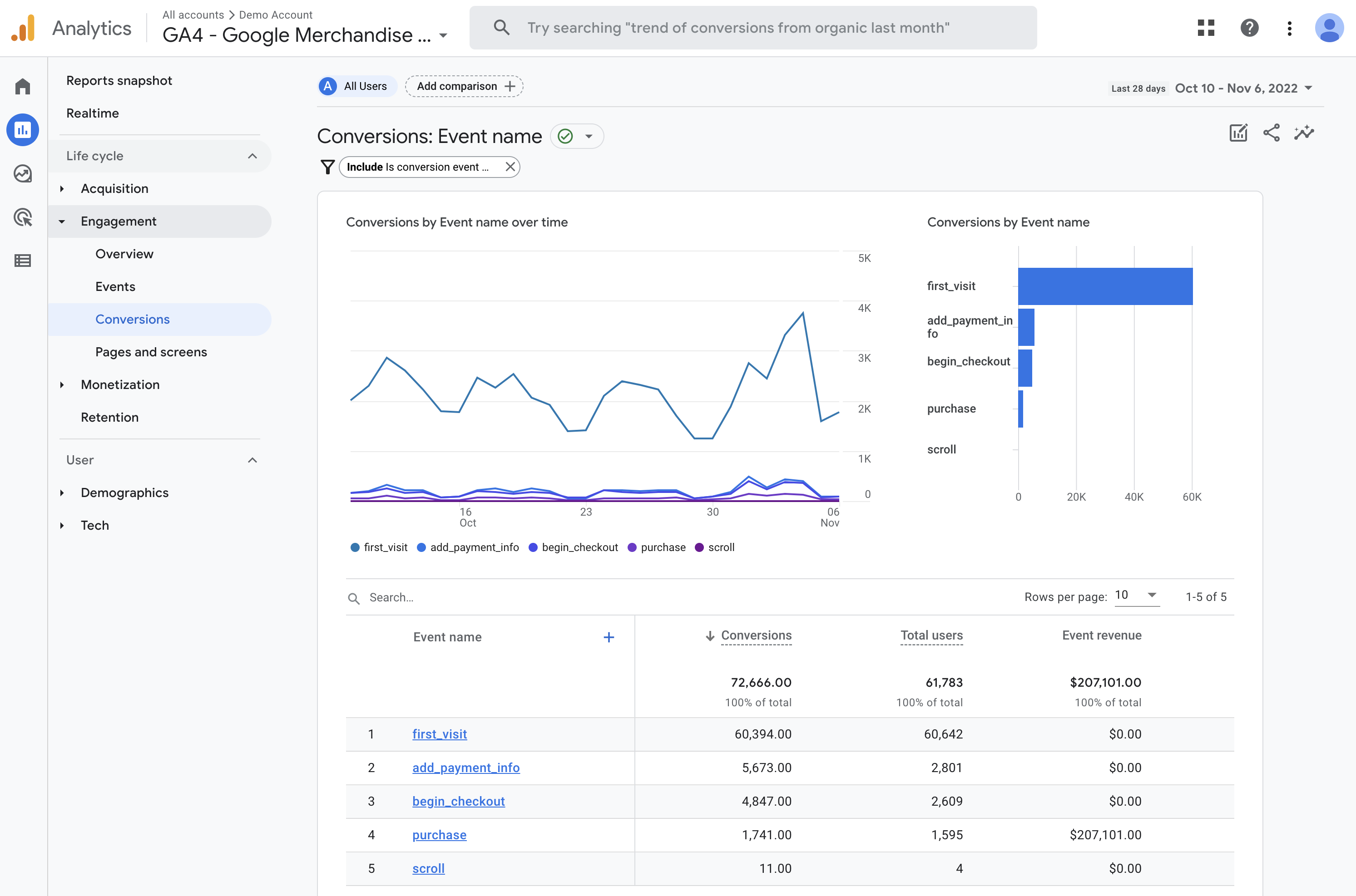Select the Conversions report

pos(159,320)
